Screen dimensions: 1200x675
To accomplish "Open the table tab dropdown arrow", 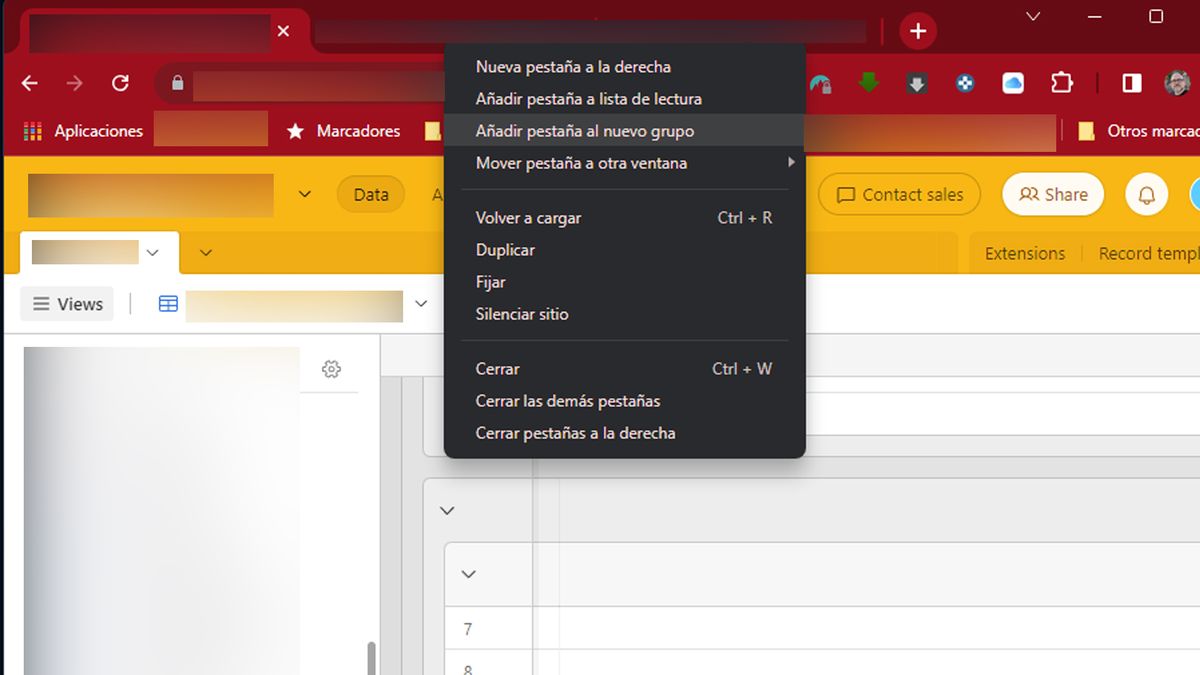I will point(152,253).
